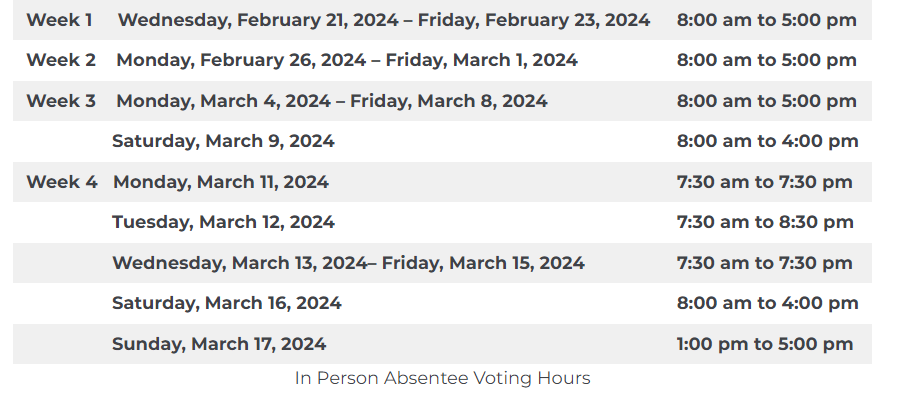Select the 1:00 pm to 5:00 pm hours
899x397 pixels.
[765, 344]
